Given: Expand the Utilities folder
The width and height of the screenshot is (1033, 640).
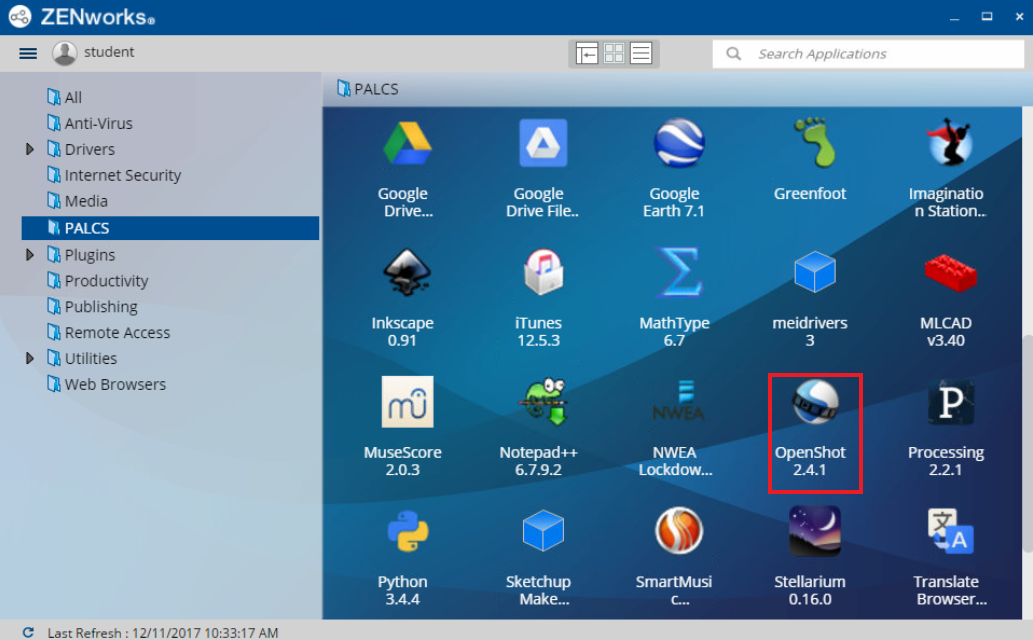Looking at the screenshot, I should 30,358.
